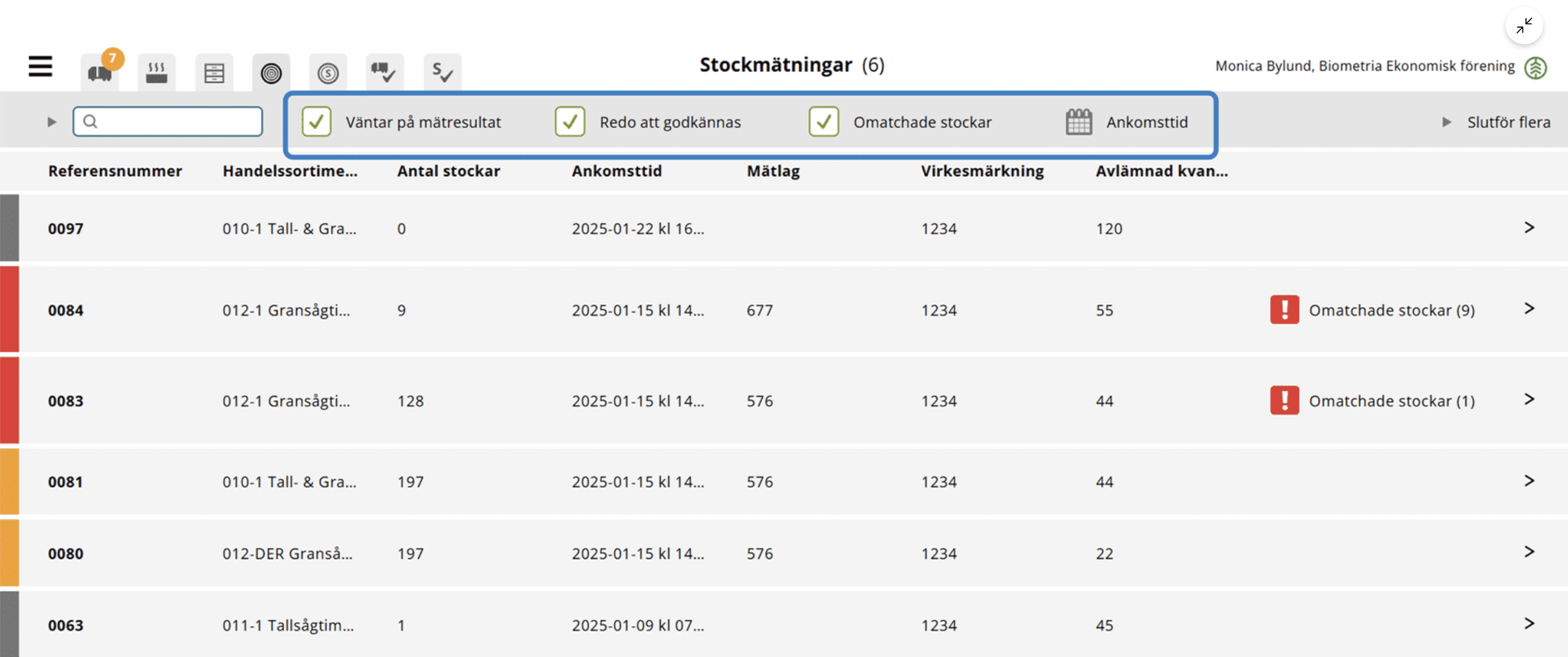The width and height of the screenshot is (1568, 657).
Task: Sort by Antal stockar column header
Action: 449,171
